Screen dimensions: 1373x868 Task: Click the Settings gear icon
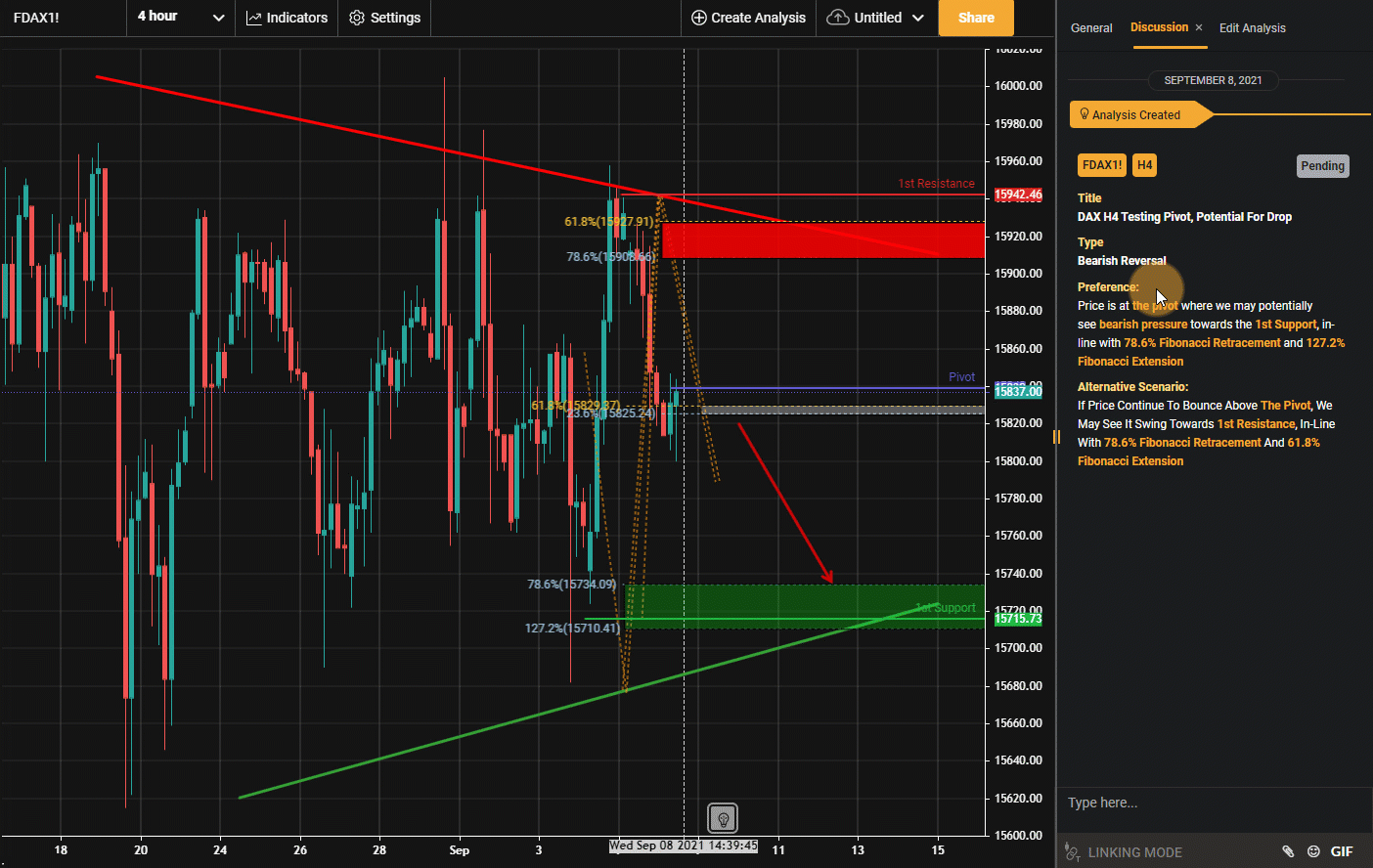click(357, 18)
